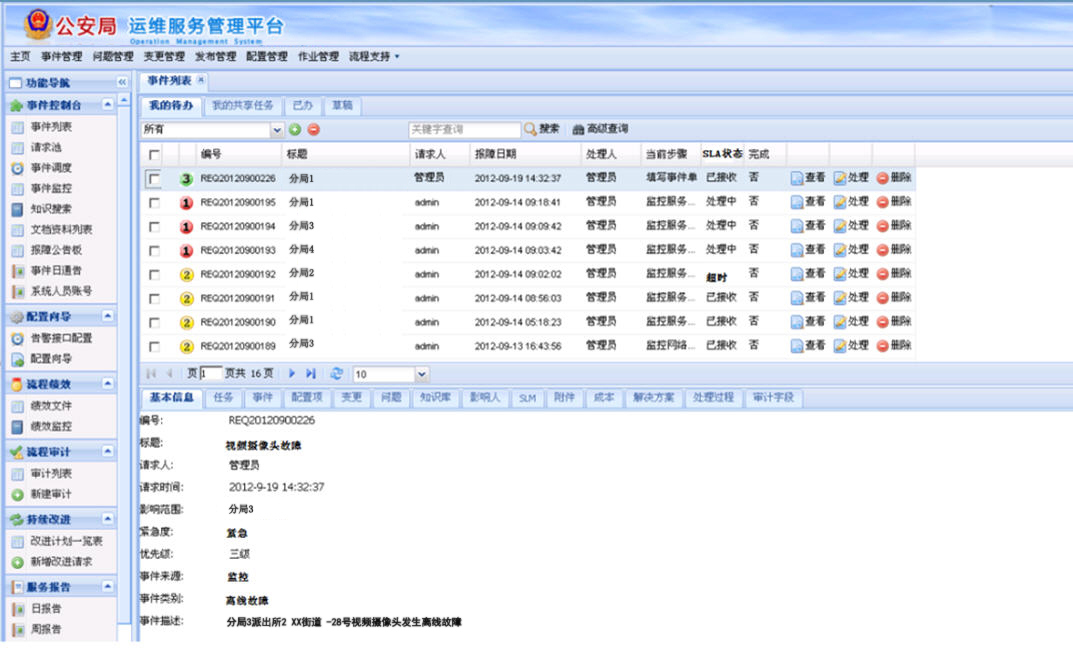Screen dimensions: 1073x668
Task: Collapse the 配置向导 sidebar section
Action: (108, 317)
